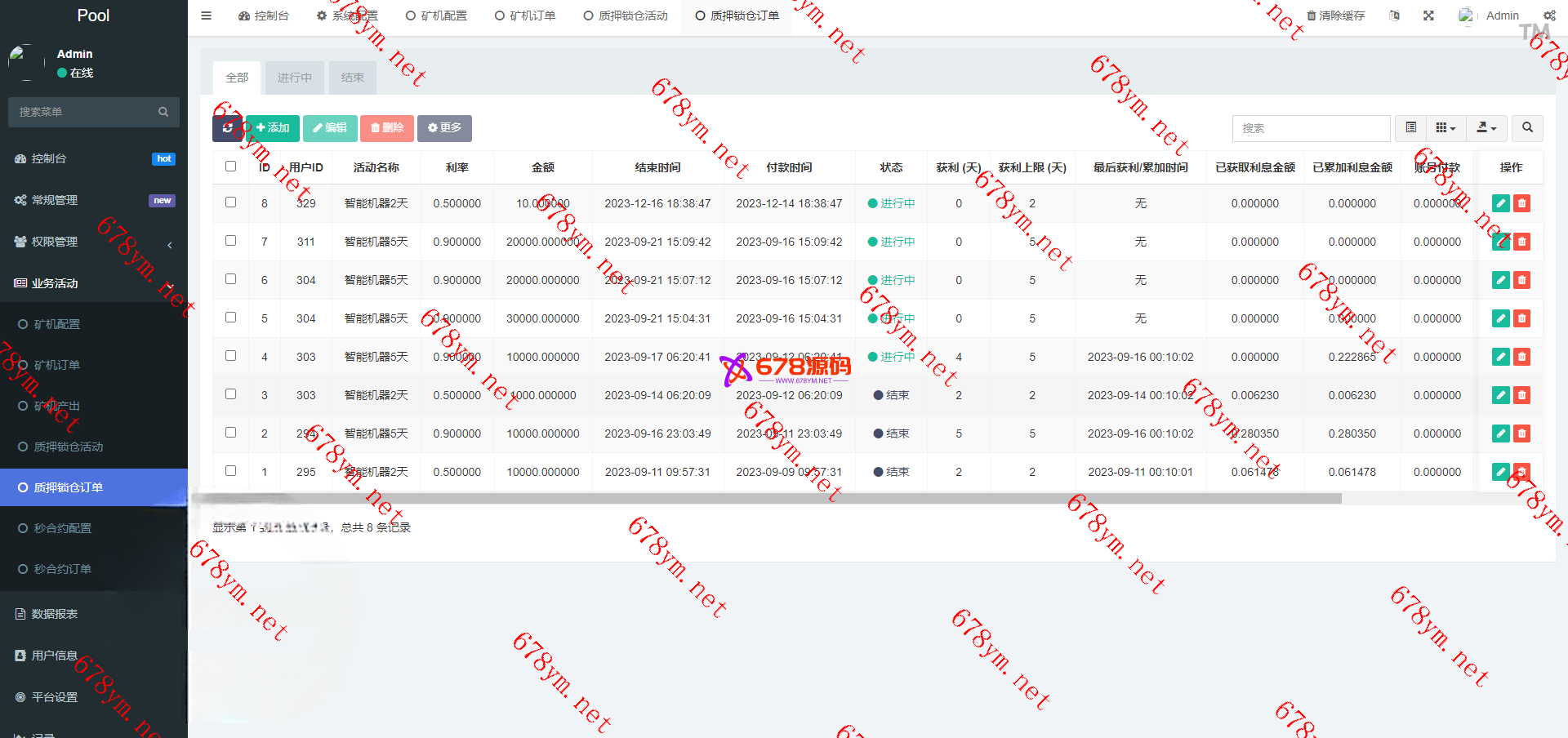This screenshot has height=738, width=1568.
Task: Open 质押锁仓活动 in the sidebar
Action: pos(69,447)
